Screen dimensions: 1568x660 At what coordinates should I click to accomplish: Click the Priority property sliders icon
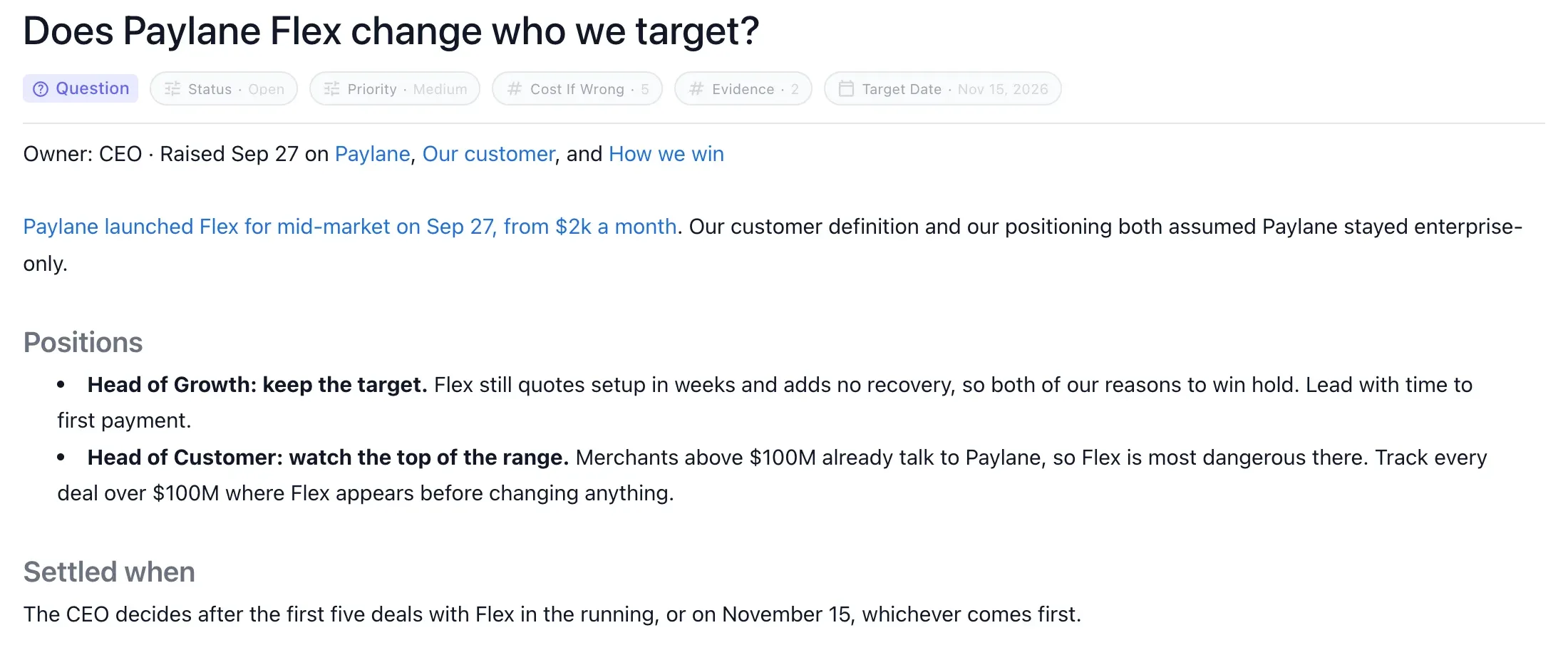coord(332,89)
